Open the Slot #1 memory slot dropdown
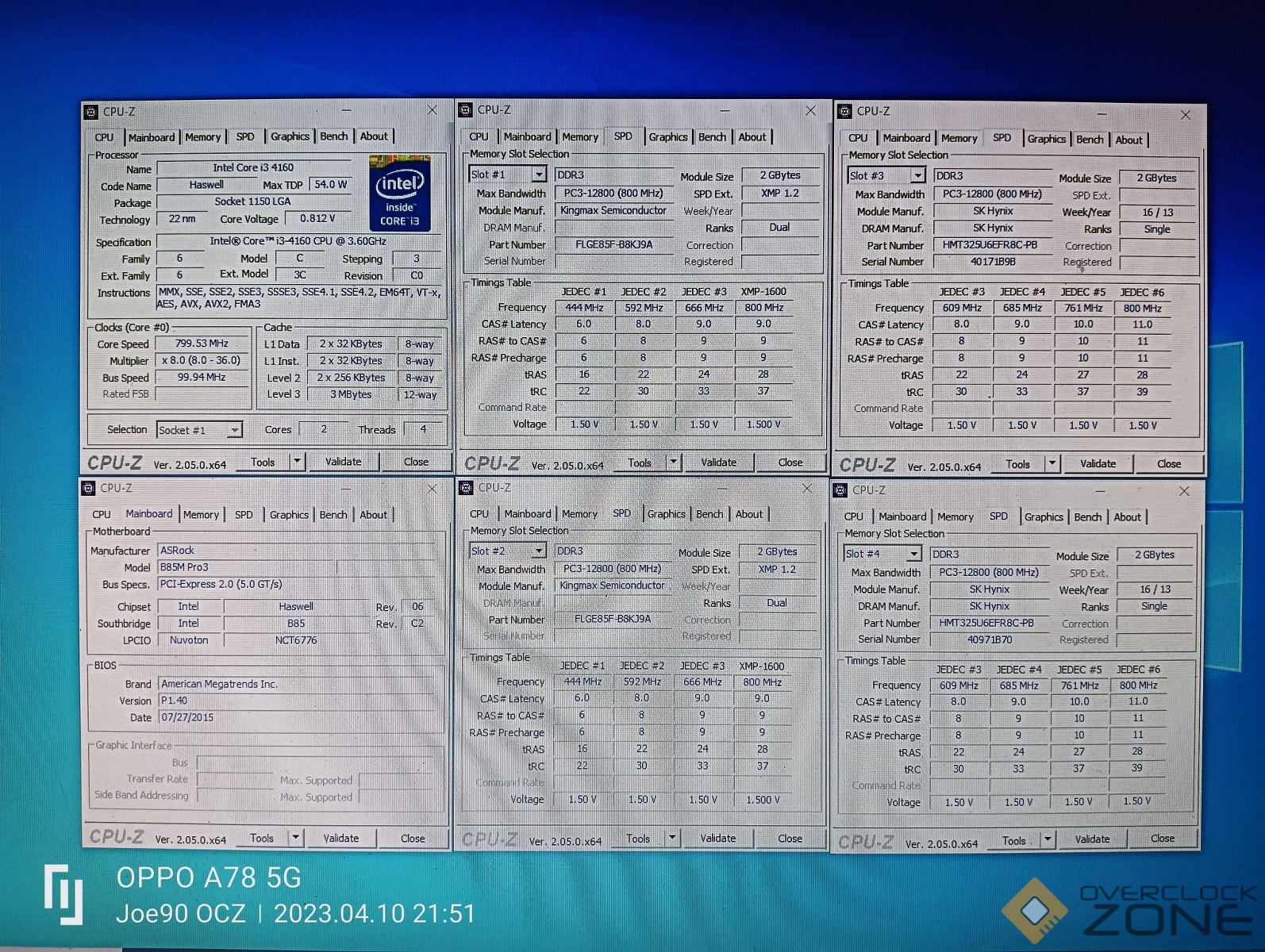This screenshot has width=1265, height=952. [x=539, y=175]
